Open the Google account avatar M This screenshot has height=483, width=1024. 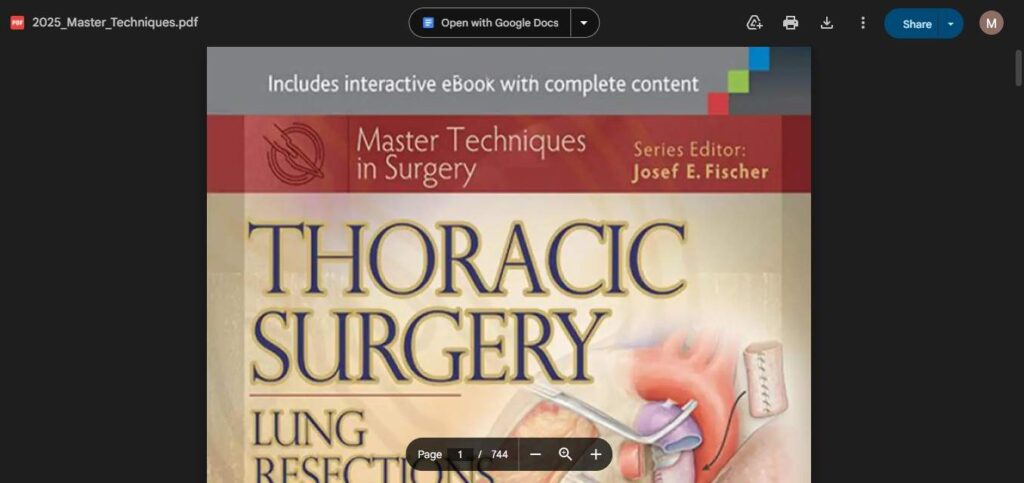(991, 23)
